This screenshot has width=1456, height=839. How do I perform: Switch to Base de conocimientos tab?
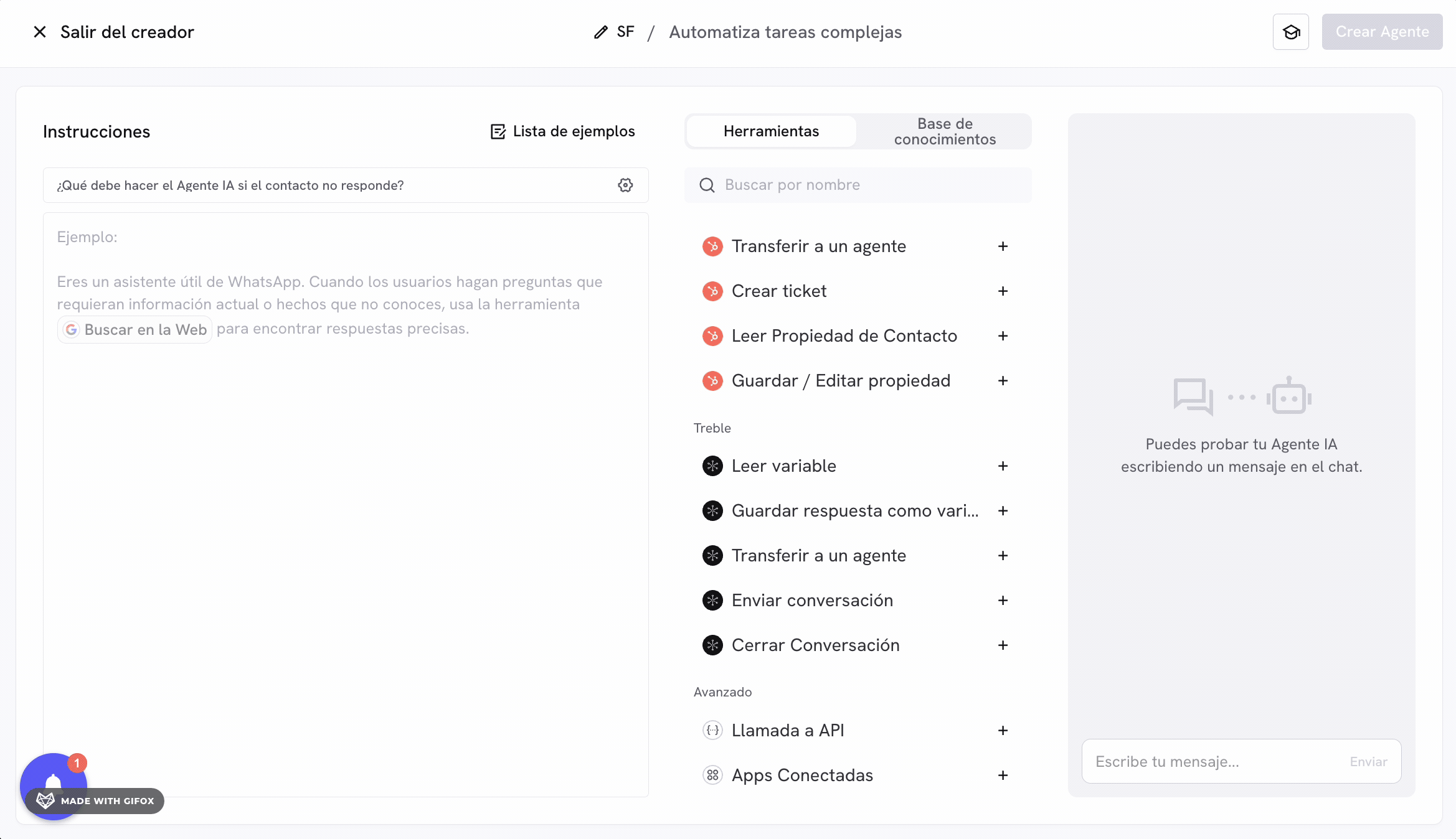pyautogui.click(x=944, y=131)
